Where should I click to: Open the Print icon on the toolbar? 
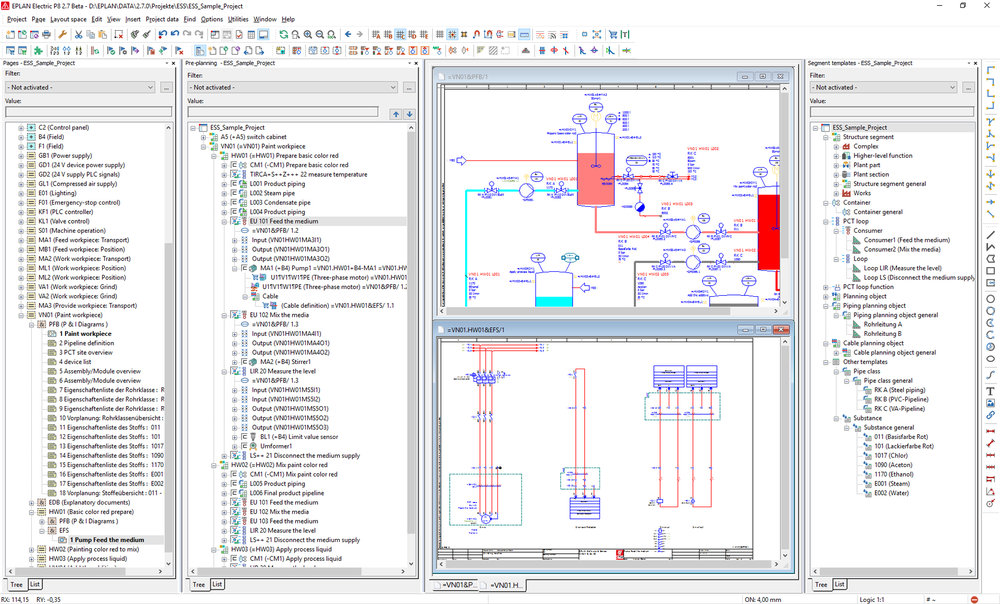(45, 35)
